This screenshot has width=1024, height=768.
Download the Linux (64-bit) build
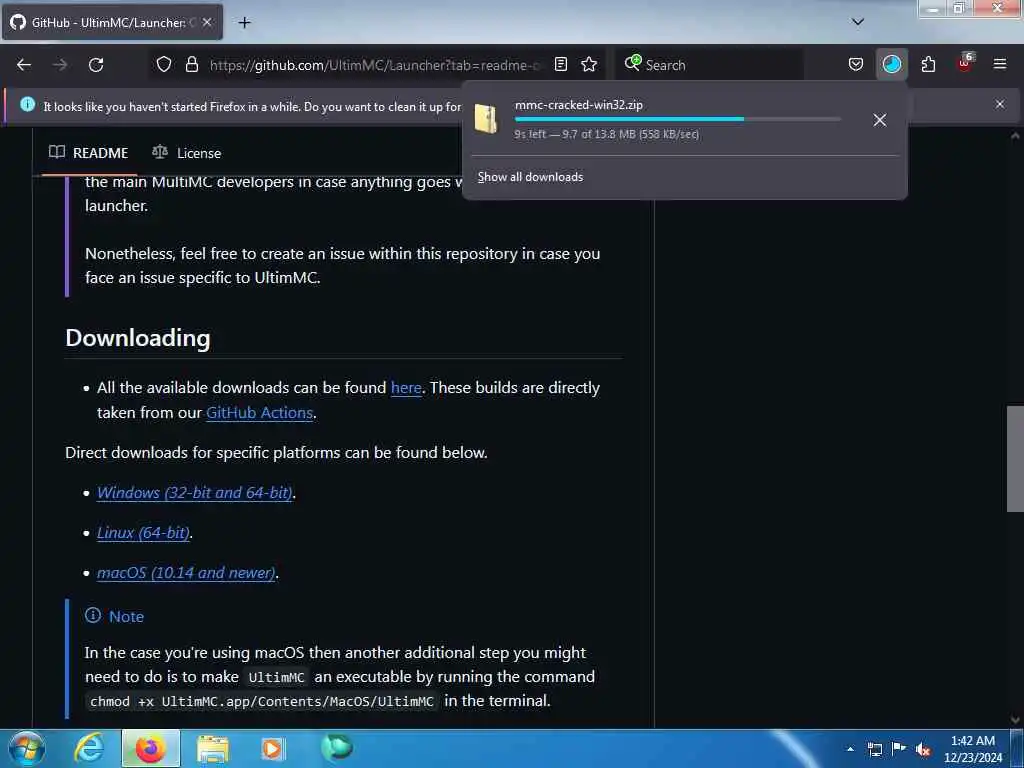point(143,532)
